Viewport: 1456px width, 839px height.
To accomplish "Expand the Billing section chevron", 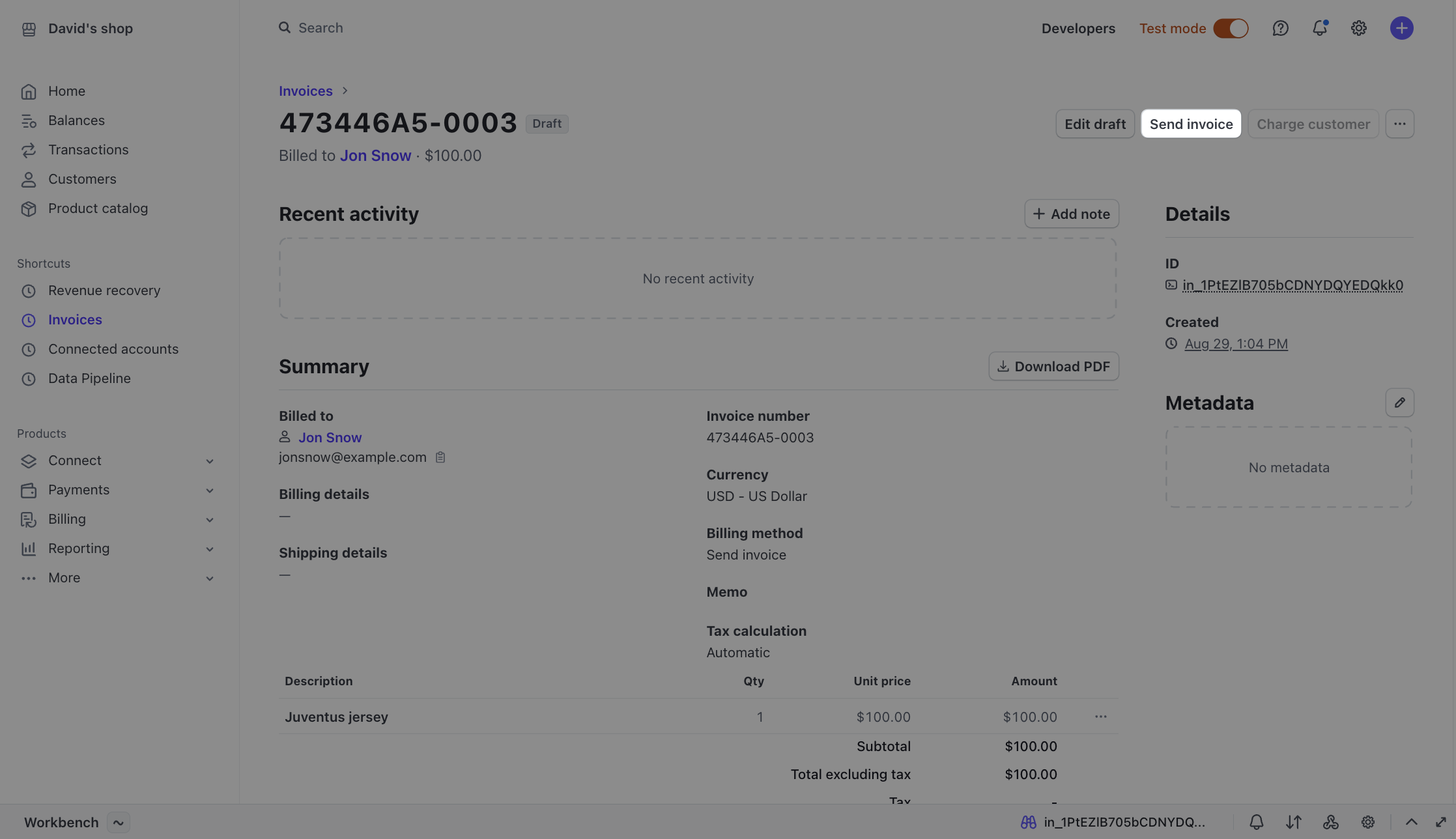I will [x=209, y=520].
